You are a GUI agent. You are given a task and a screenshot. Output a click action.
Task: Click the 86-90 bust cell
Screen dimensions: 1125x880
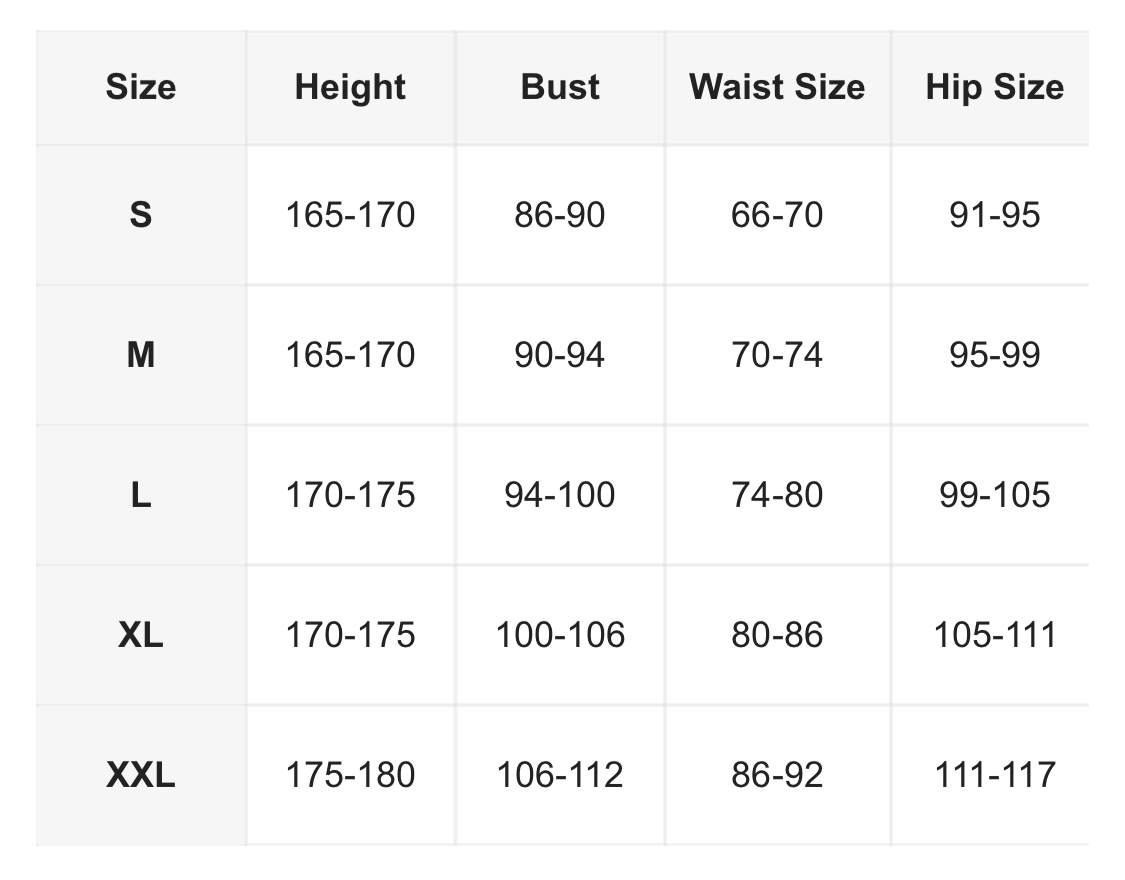(x=560, y=215)
